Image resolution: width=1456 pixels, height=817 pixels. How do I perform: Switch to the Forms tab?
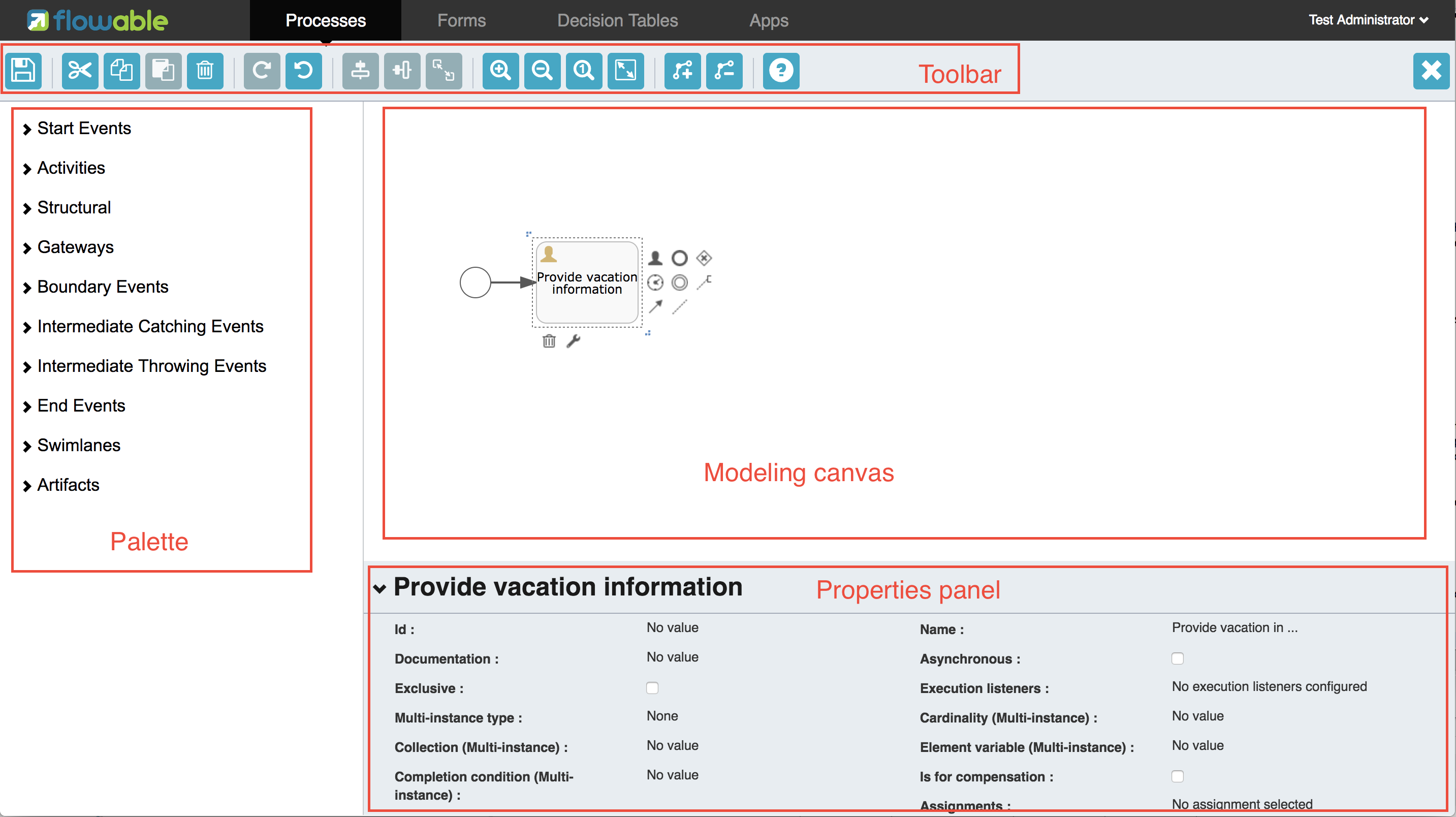point(460,21)
